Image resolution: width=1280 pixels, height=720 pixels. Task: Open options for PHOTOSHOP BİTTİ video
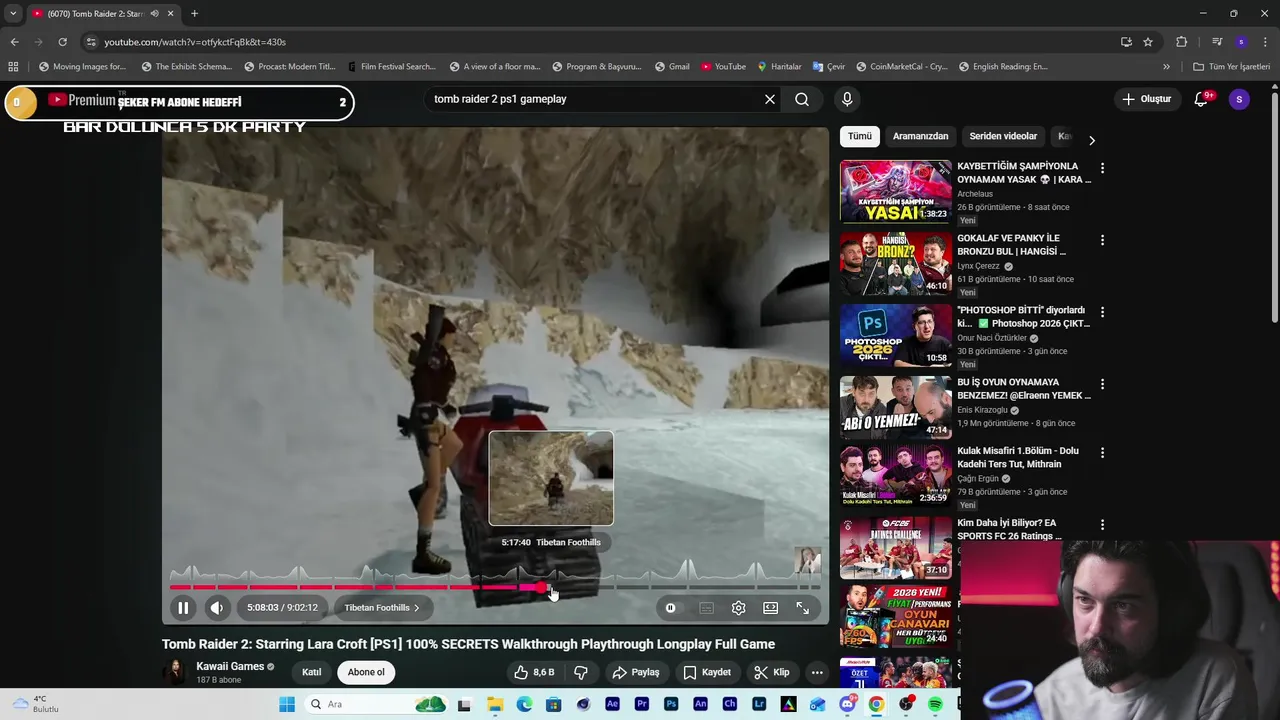(1102, 312)
